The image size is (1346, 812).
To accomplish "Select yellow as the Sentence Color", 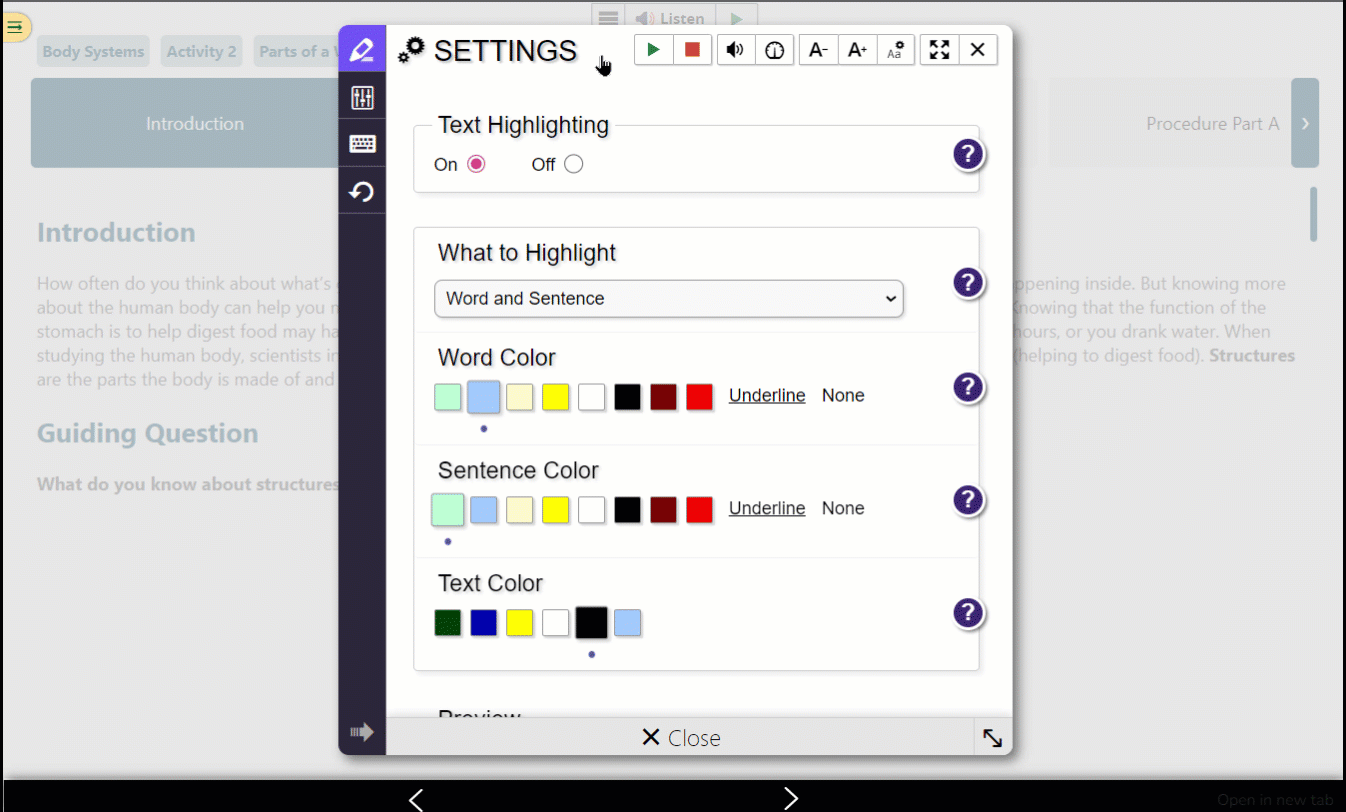I will (x=555, y=509).
